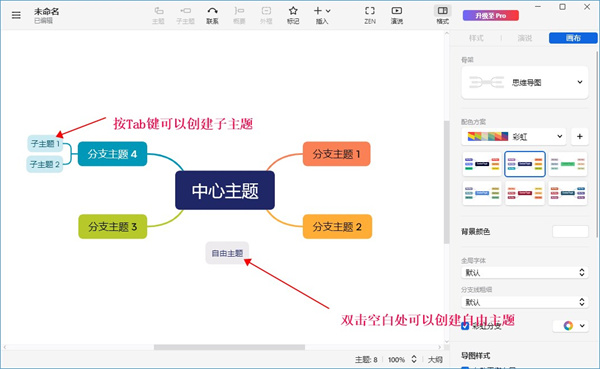Select the 分支主题 2 yellow-orange node

coord(337,227)
